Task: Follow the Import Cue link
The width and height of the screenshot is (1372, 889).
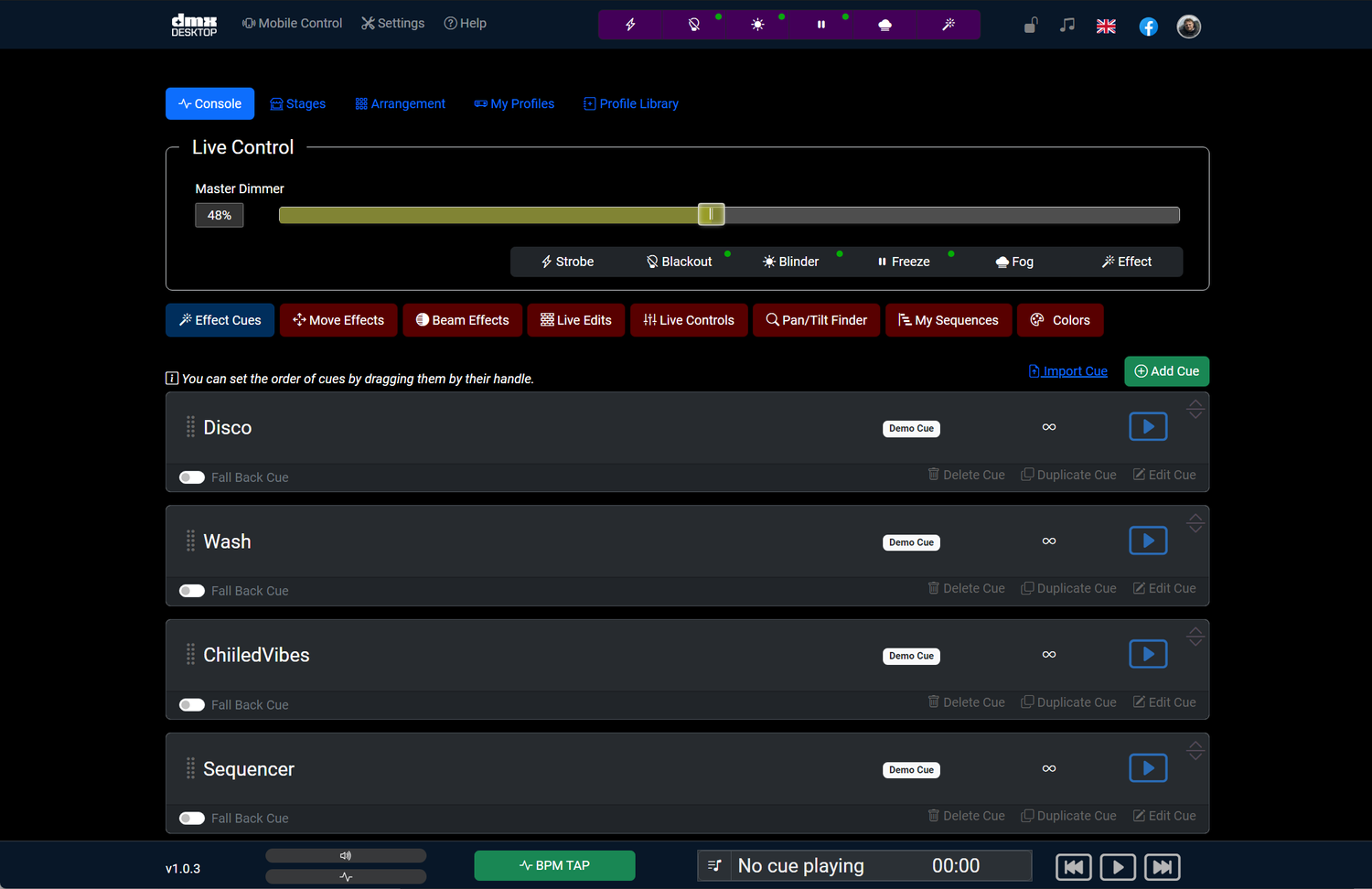Action: (x=1067, y=371)
